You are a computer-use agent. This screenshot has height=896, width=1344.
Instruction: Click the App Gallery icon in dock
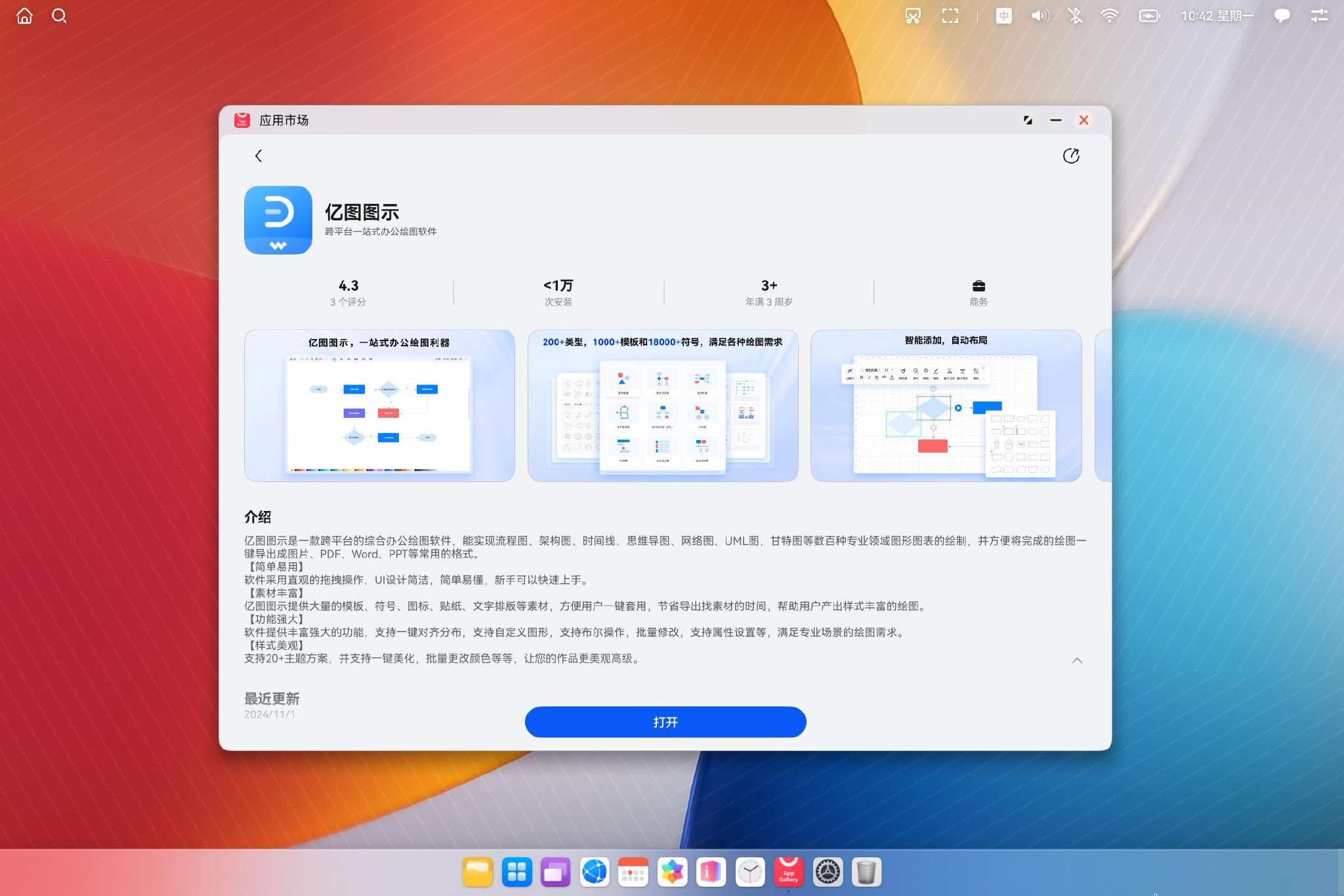[x=789, y=872]
